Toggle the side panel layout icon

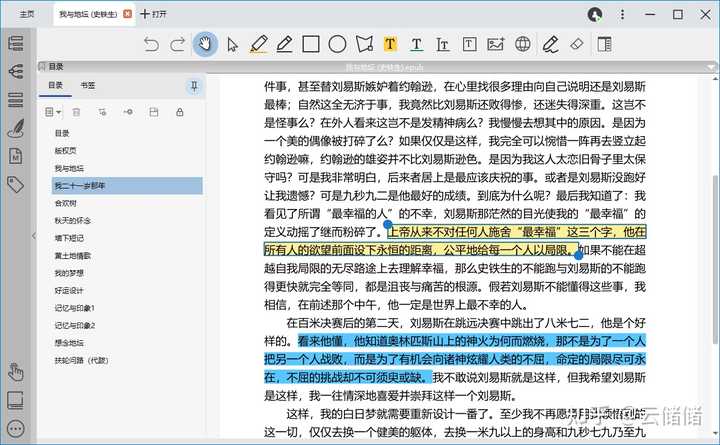[604, 44]
